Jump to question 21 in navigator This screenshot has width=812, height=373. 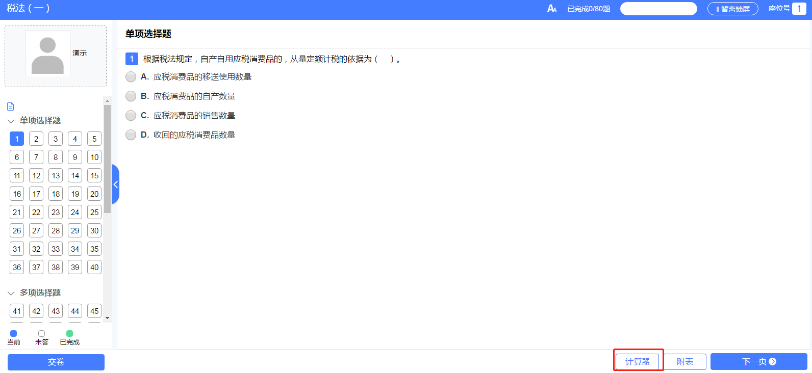pos(17,212)
